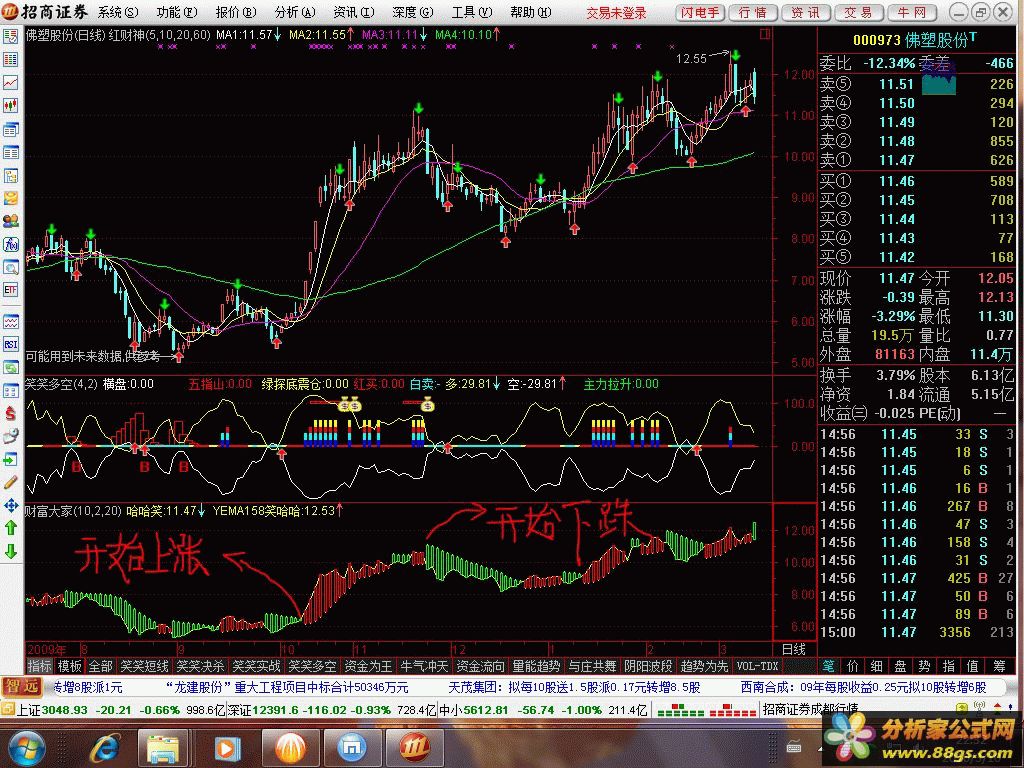Select the 细 tab in right panel
Screen dimensions: 1024x768
coord(876,665)
